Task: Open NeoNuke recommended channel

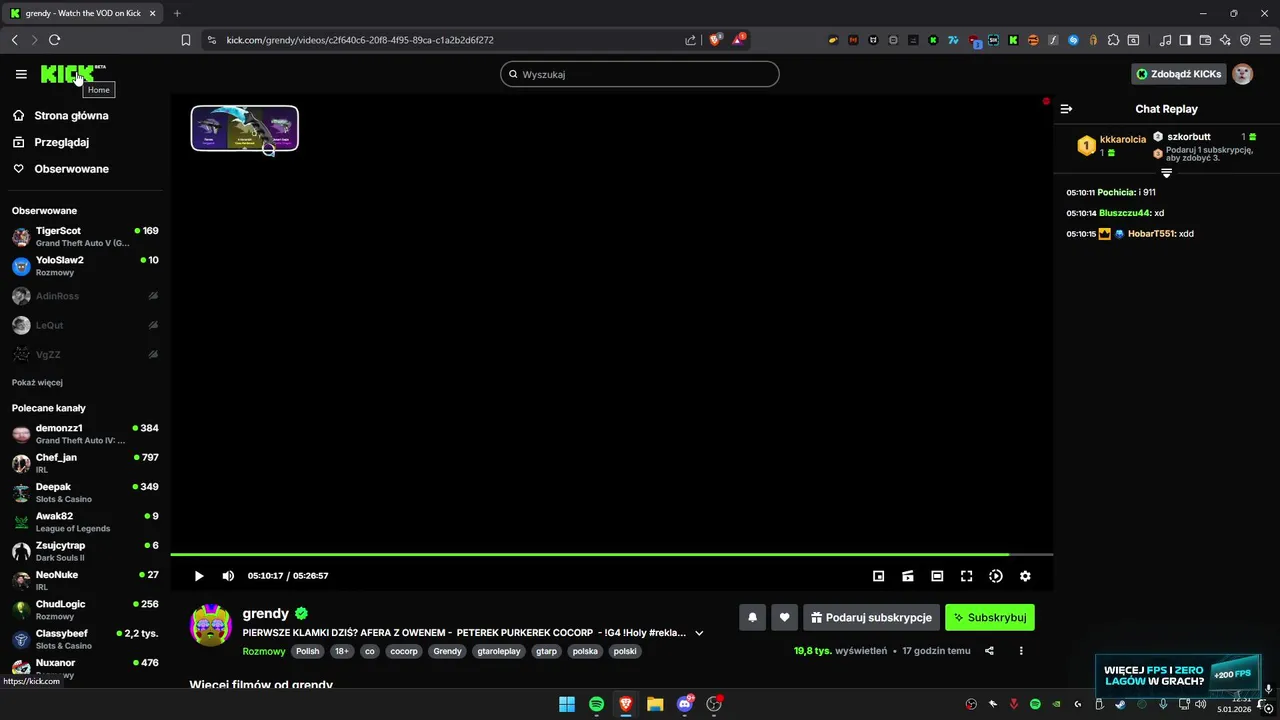Action: tap(84, 581)
